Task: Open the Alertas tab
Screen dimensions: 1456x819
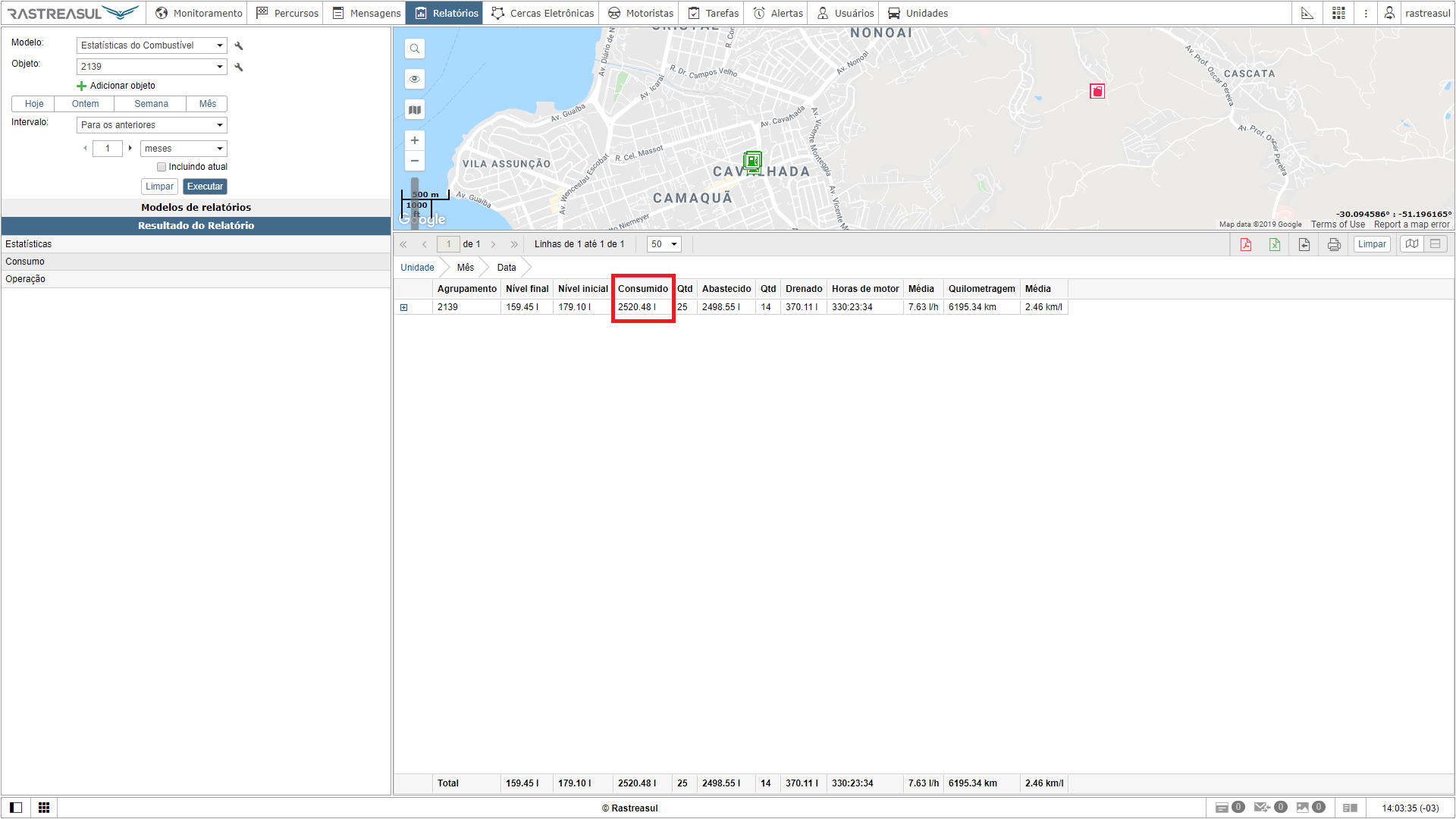Action: (778, 13)
